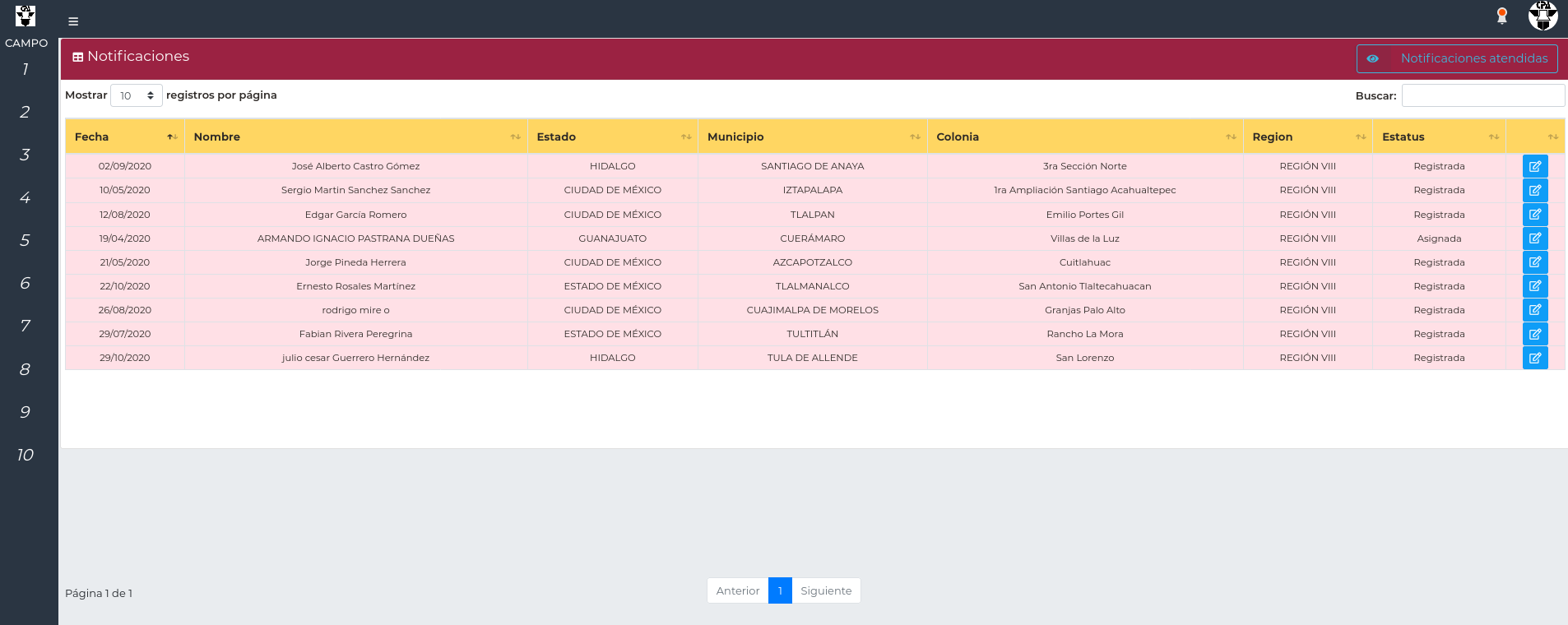Select Campo 5 in sidebar
This screenshot has width=1568, height=625.
tap(26, 240)
